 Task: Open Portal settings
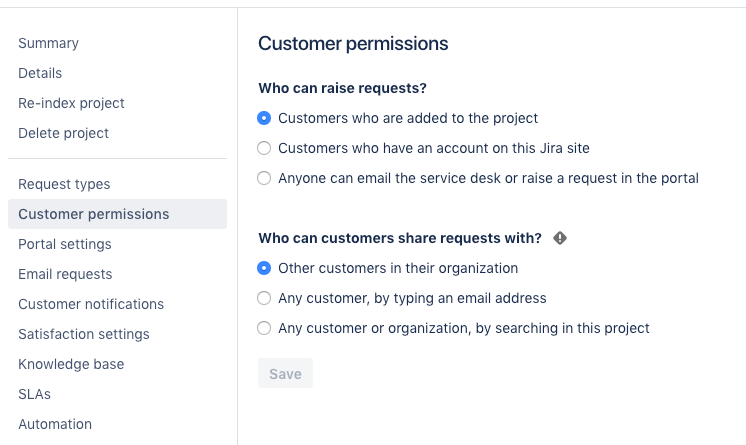(x=65, y=244)
